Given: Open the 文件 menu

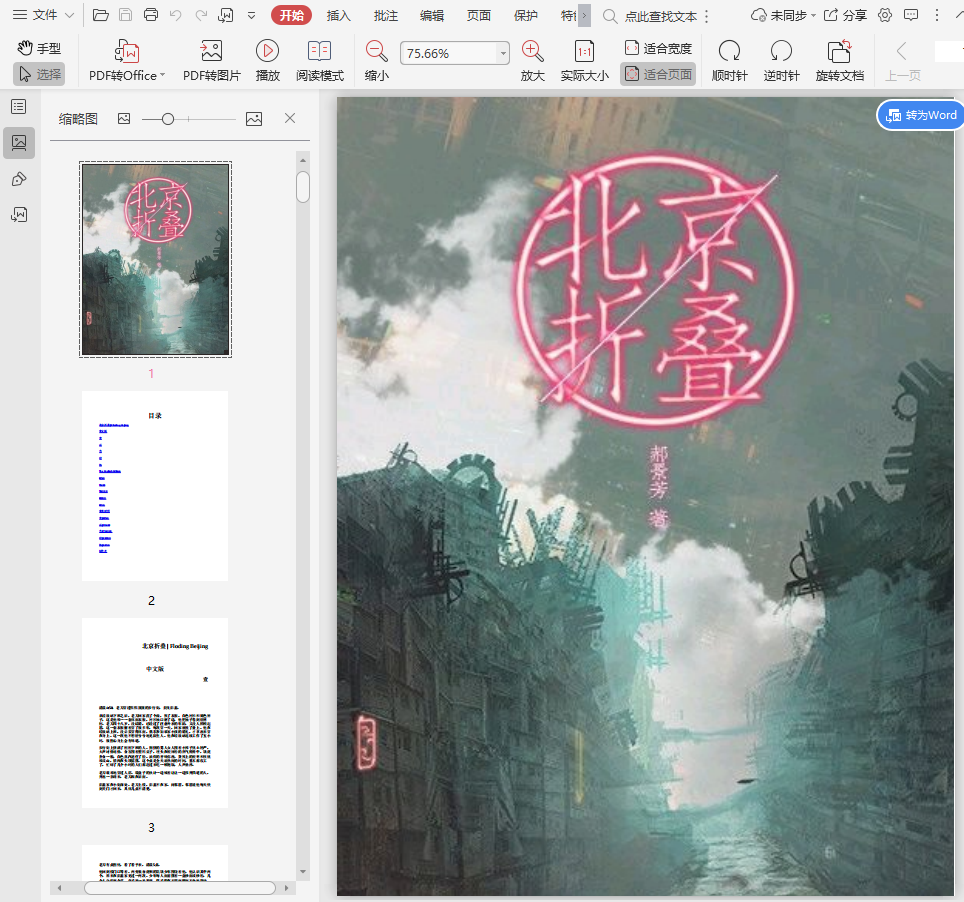Looking at the screenshot, I should tap(36, 15).
